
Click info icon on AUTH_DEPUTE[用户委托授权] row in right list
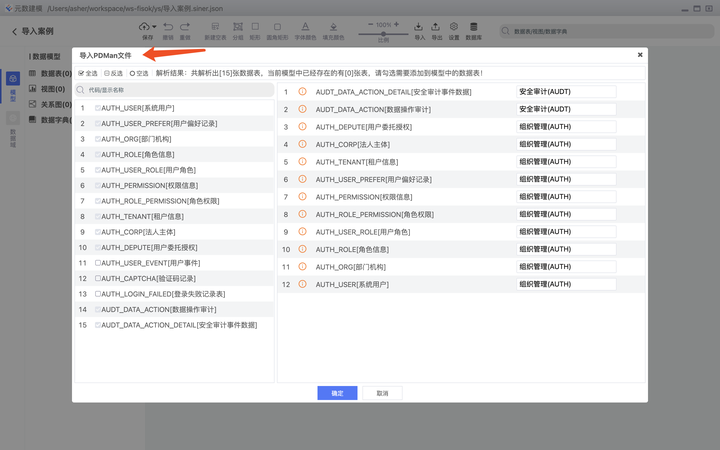tap(302, 127)
